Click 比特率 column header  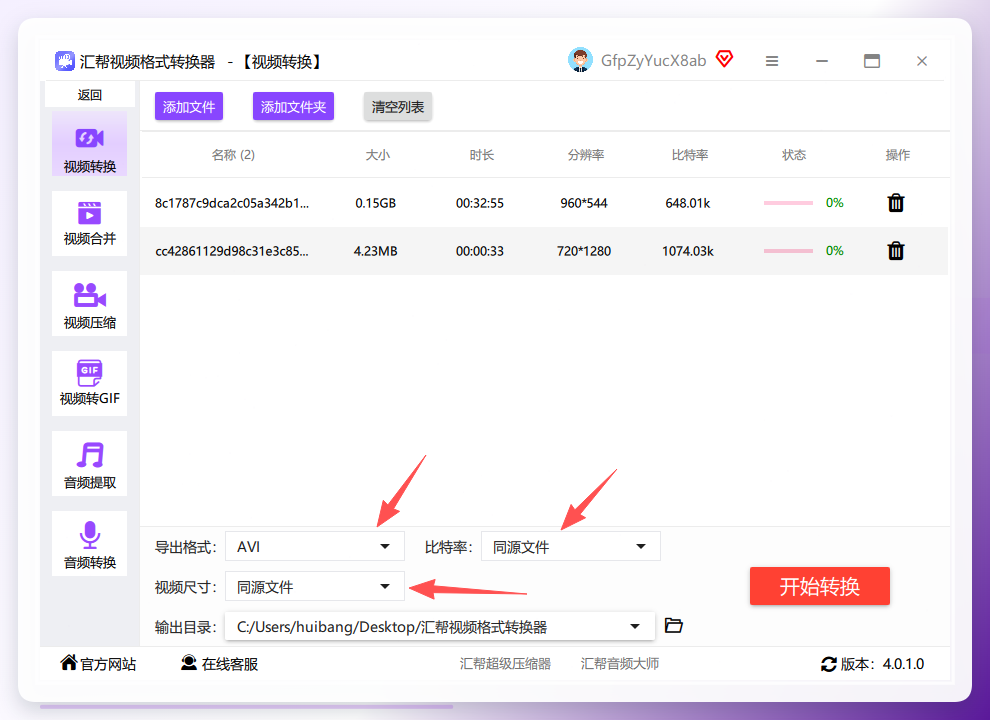click(690, 155)
